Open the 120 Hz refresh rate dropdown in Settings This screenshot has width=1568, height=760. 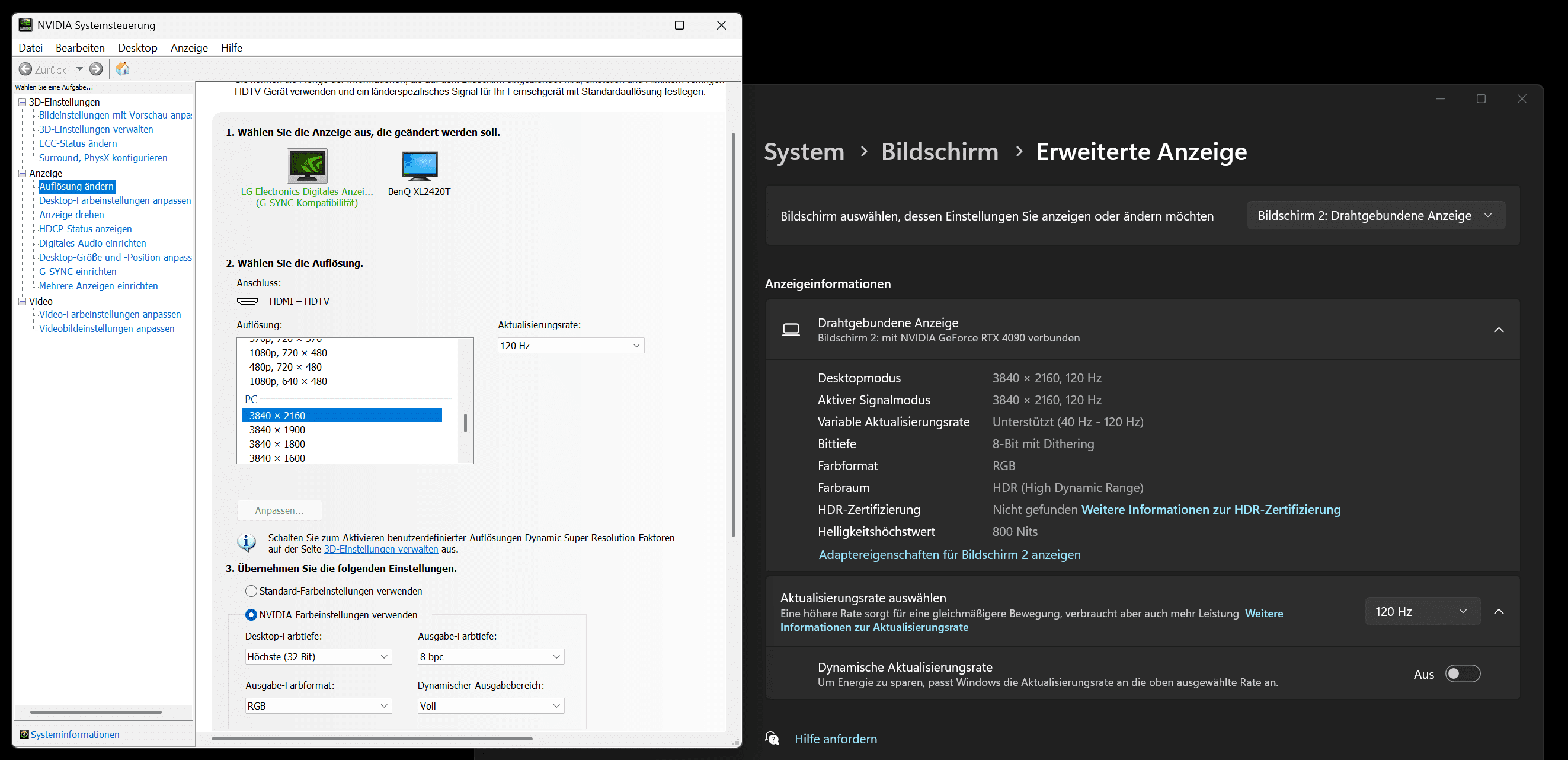click(x=1423, y=611)
